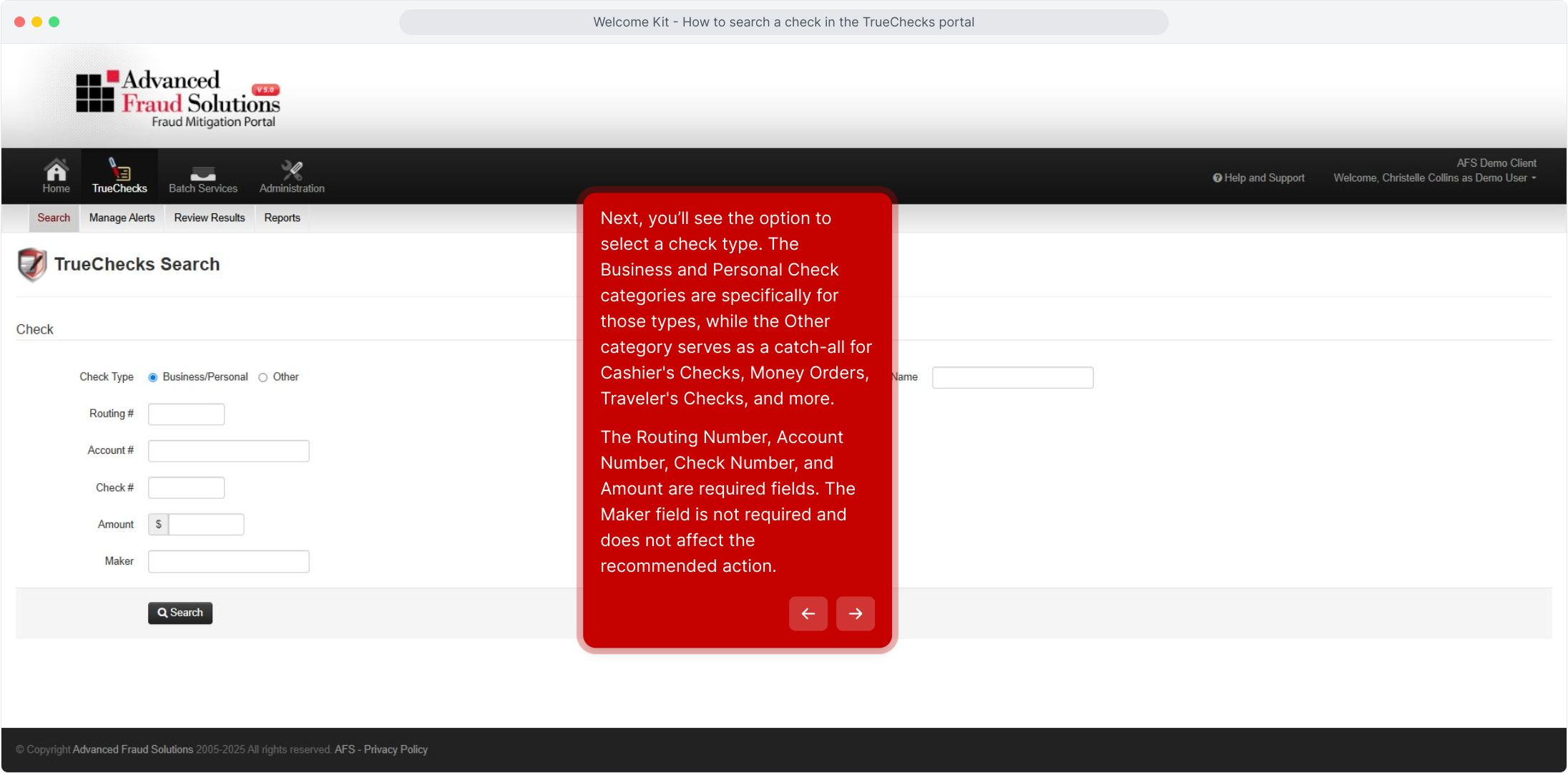Viewport: 1568px width, 773px height.
Task: Click the black Search button
Action: 180,613
